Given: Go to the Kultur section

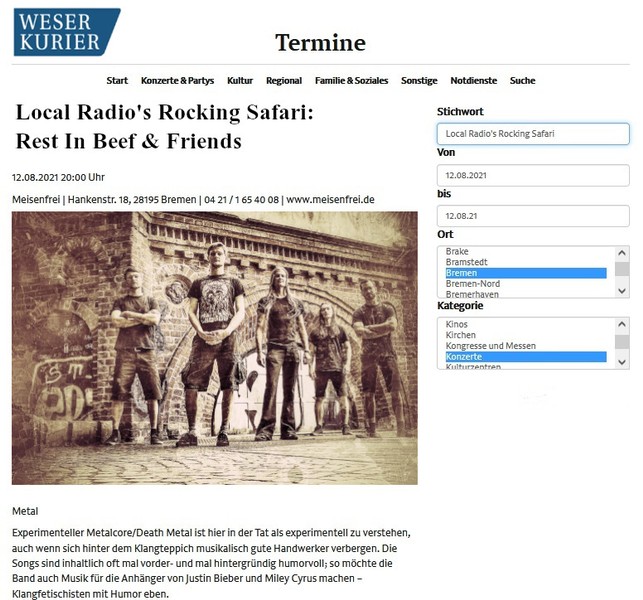Looking at the screenshot, I should point(240,80).
